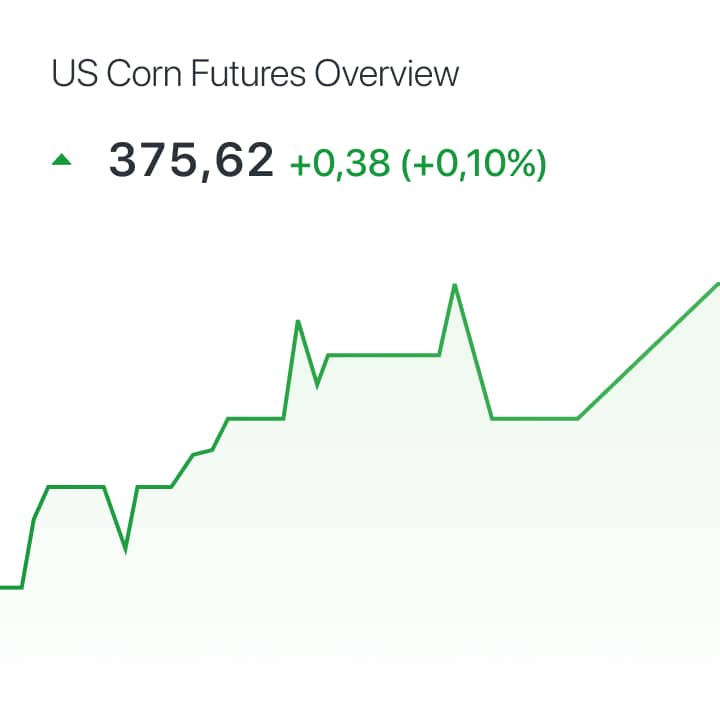Click the +0,38 price change figure
The image size is (720, 720).
pos(340,163)
